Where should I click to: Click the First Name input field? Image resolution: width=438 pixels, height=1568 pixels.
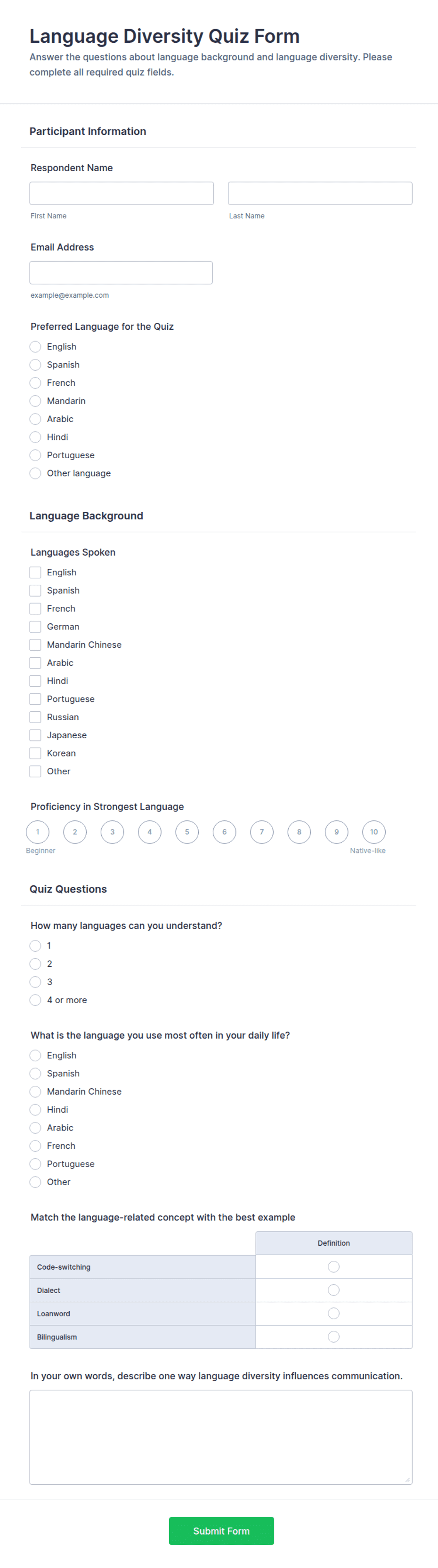click(122, 193)
